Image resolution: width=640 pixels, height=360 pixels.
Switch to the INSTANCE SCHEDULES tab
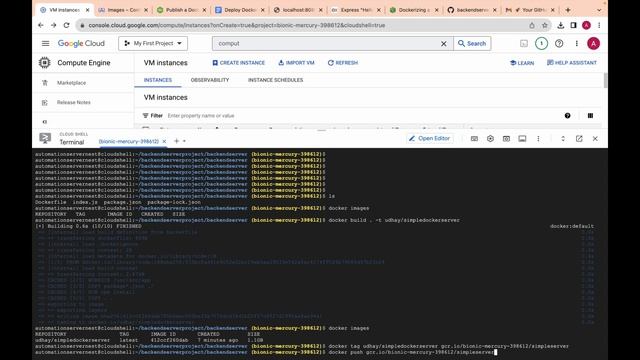pyautogui.click(x=276, y=80)
